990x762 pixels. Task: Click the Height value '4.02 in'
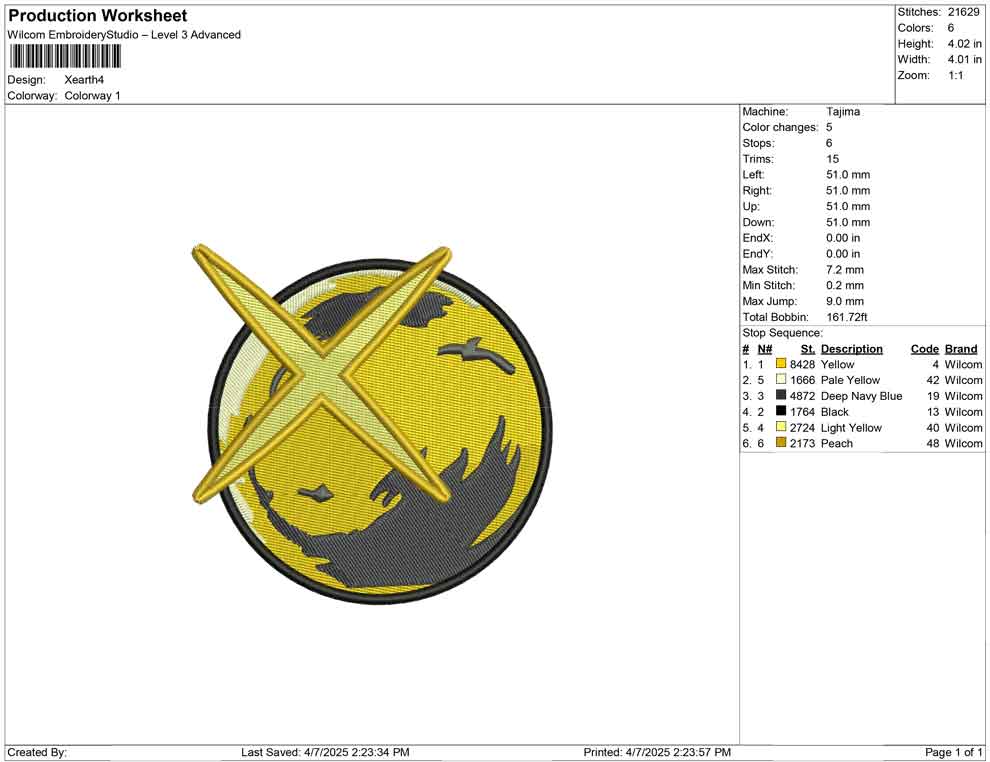click(x=964, y=44)
